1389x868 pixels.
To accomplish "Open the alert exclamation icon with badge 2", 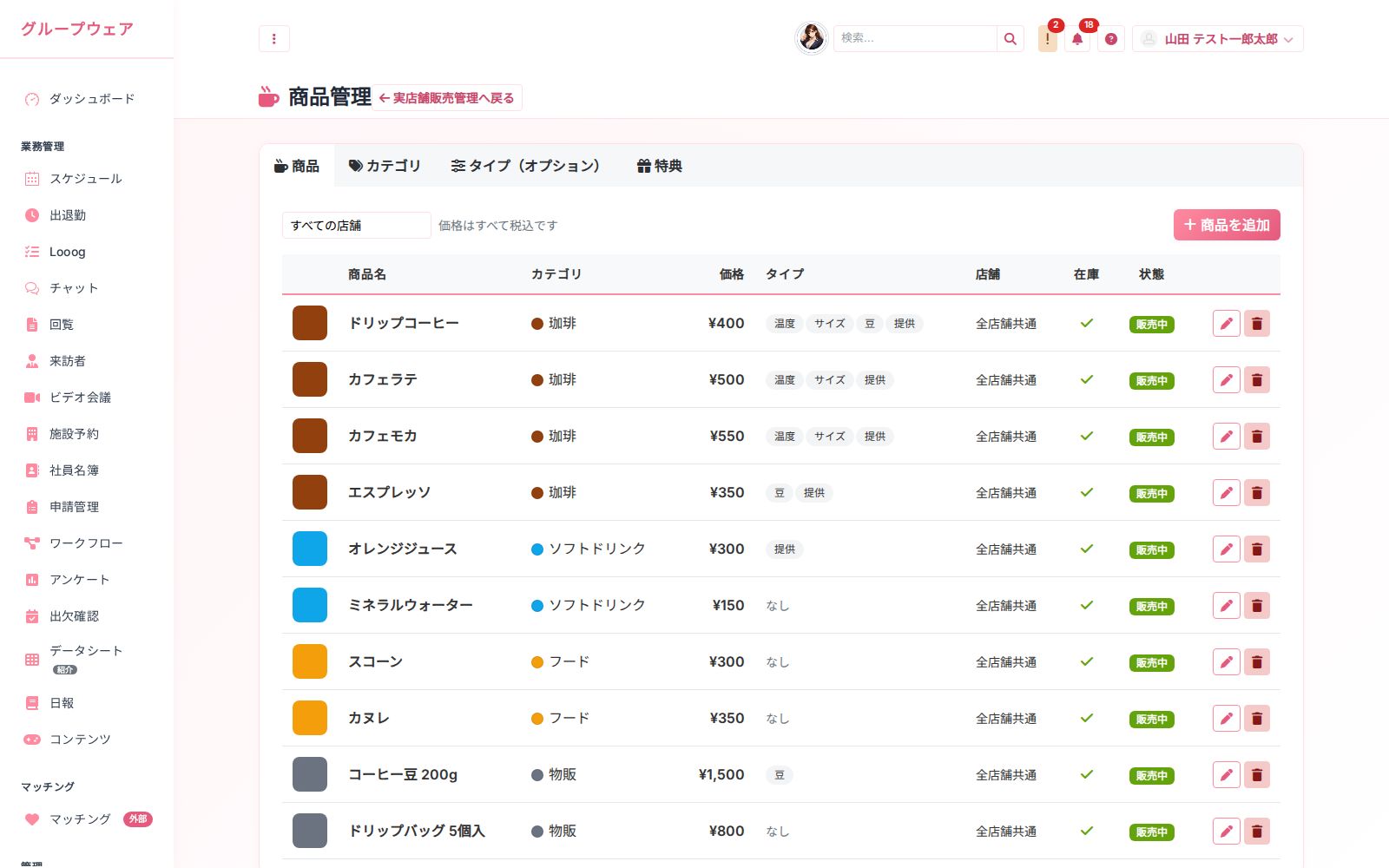I will (1048, 39).
